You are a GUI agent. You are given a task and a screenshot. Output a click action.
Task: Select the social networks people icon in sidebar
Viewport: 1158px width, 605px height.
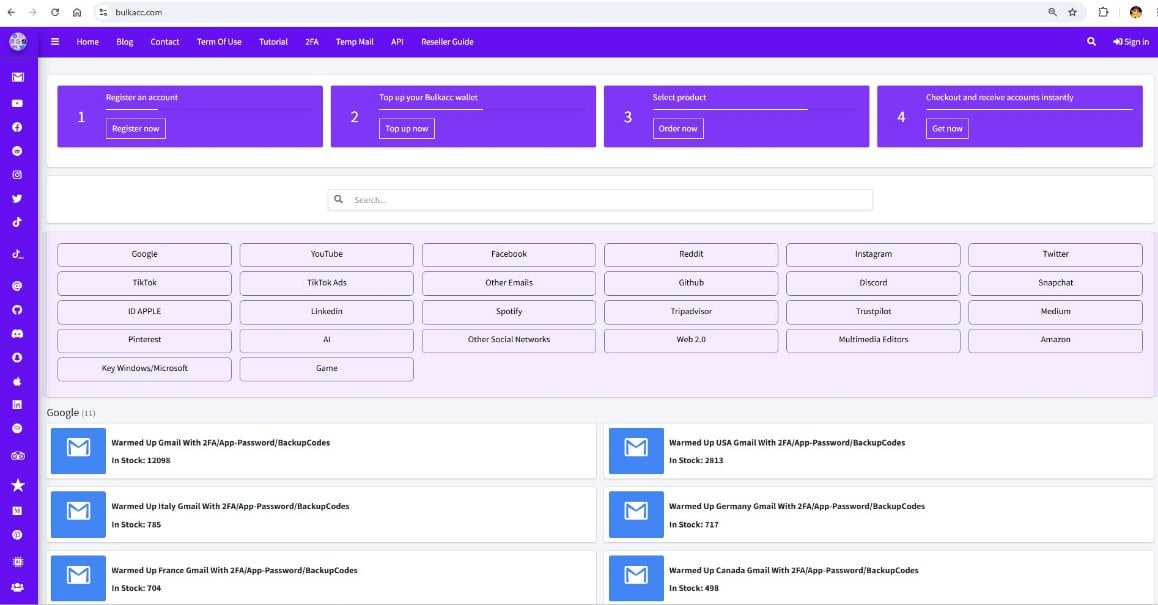coord(18,587)
